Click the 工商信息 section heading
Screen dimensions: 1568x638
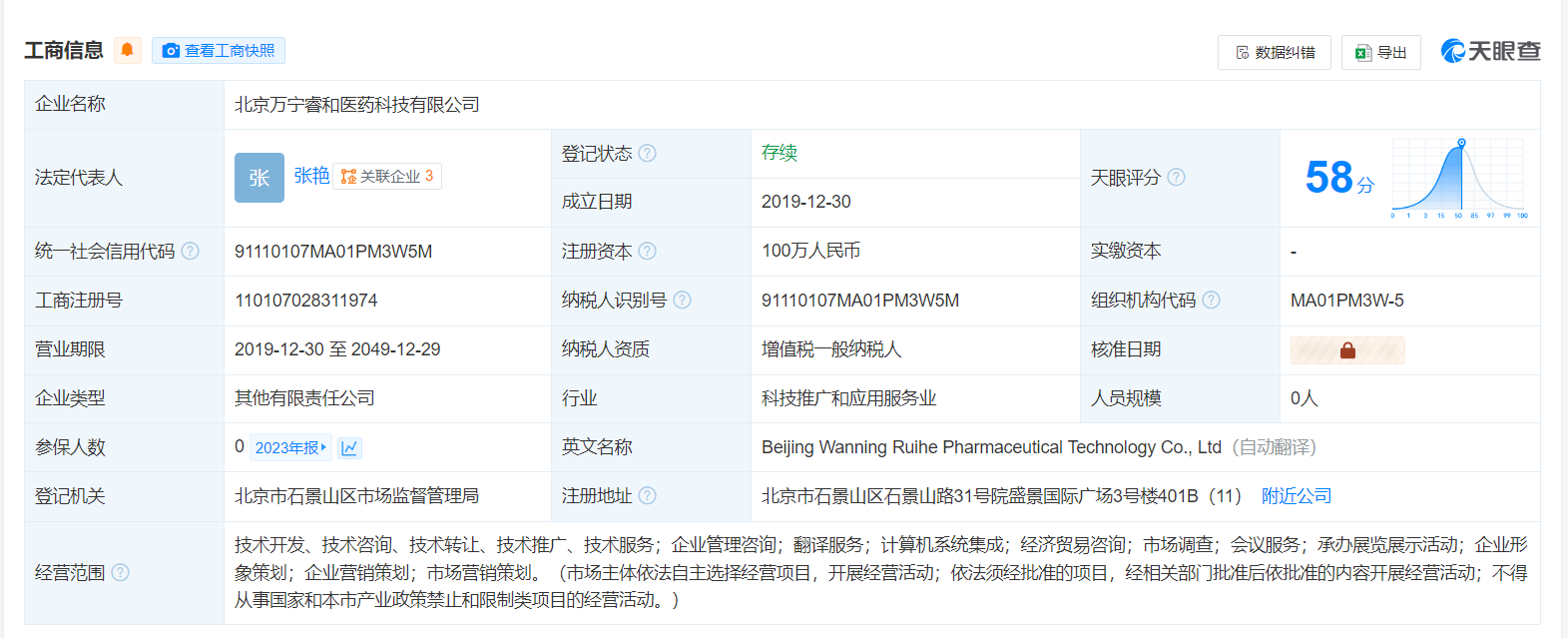pyautogui.click(x=64, y=50)
